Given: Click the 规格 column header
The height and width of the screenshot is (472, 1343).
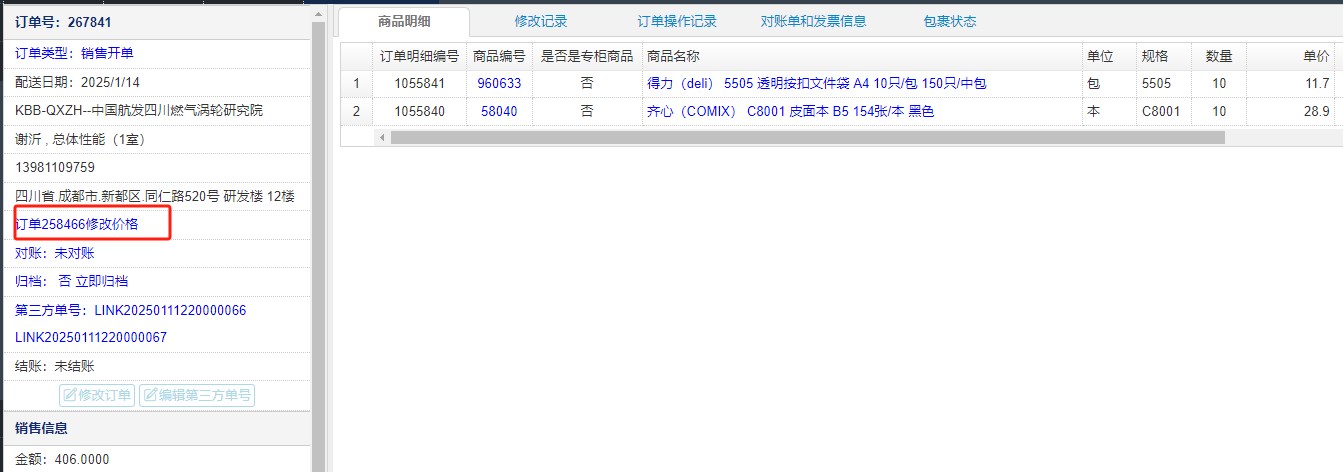Looking at the screenshot, I should [1164, 56].
